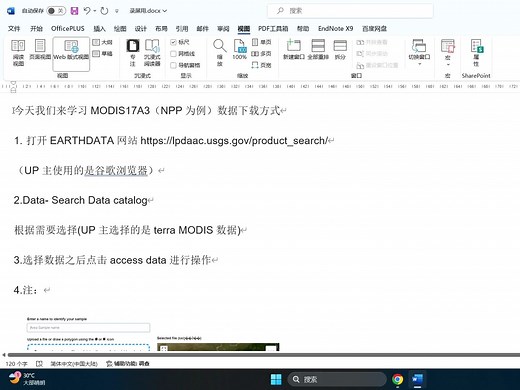520x390 pixels.
Task: Set zoom to 100%
Action: coord(240,49)
